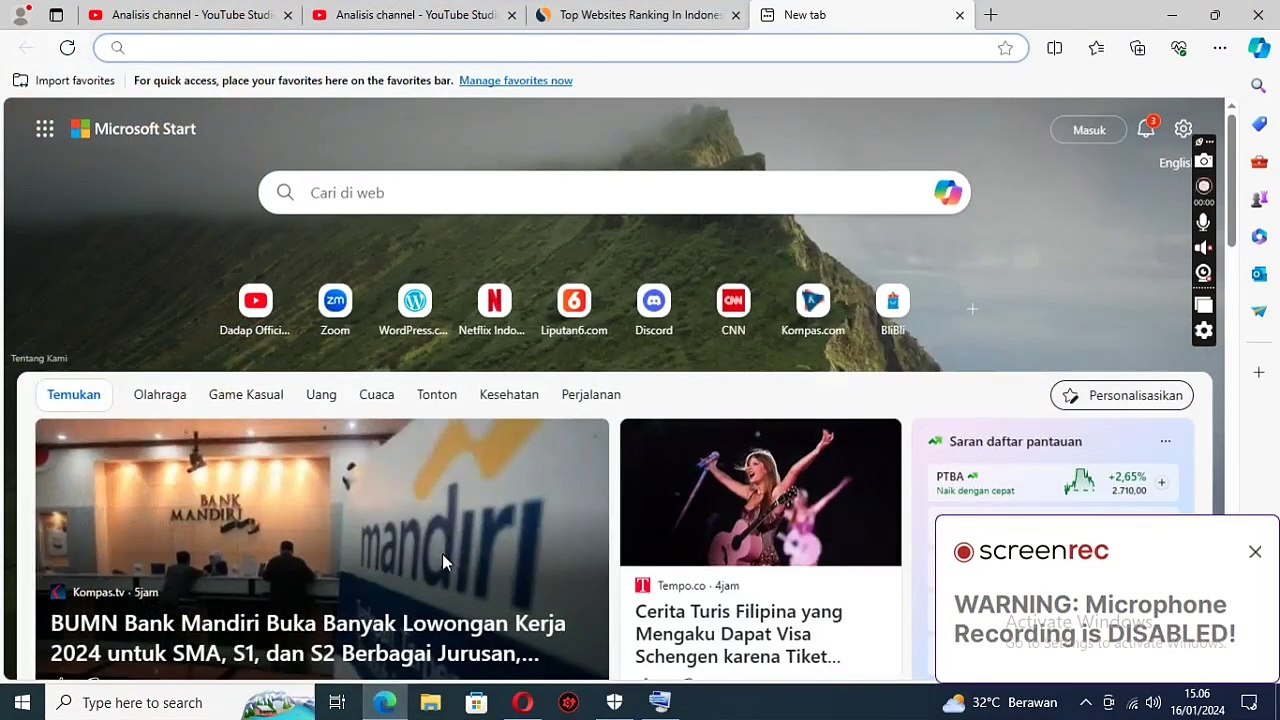Open Collections in Edge toolbar
Screen dimensions: 1280x720
1138,48
